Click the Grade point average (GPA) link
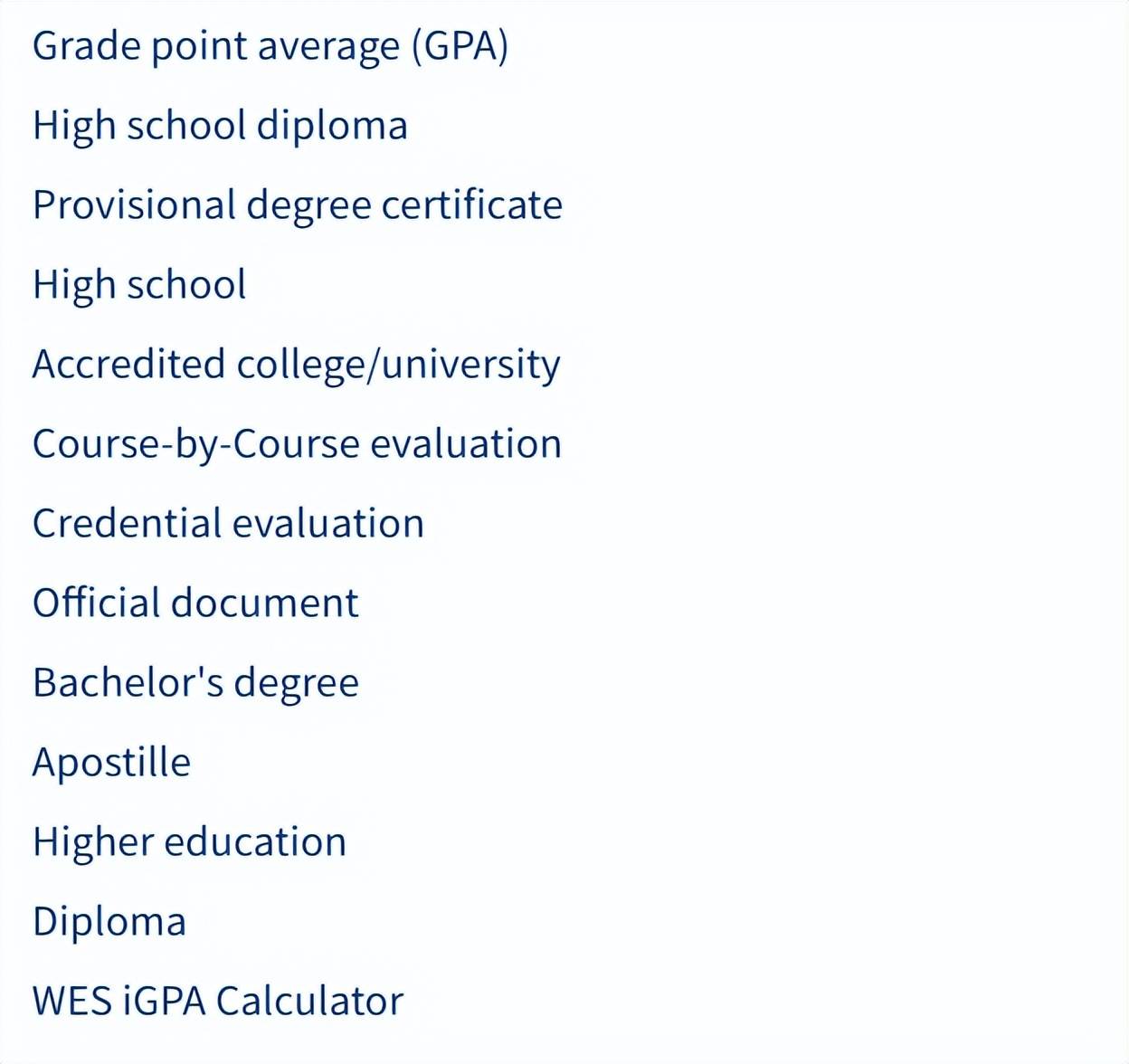Screen dimensions: 1129x1064 (270, 47)
